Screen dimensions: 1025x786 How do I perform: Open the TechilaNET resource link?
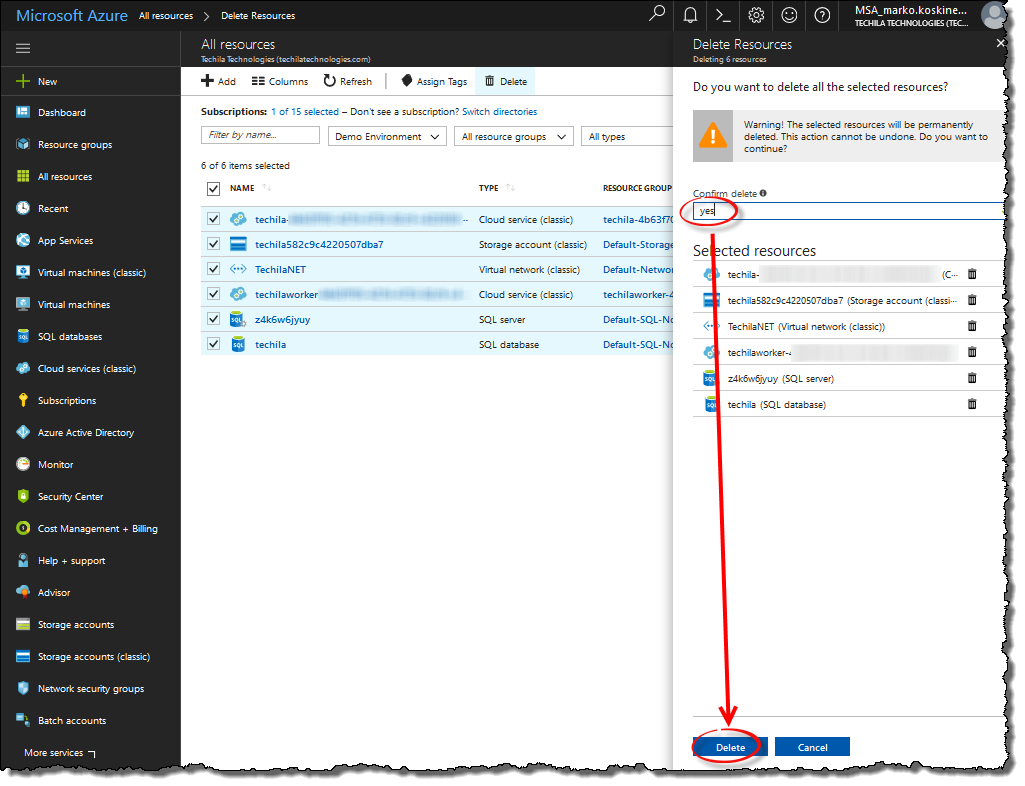tap(280, 269)
